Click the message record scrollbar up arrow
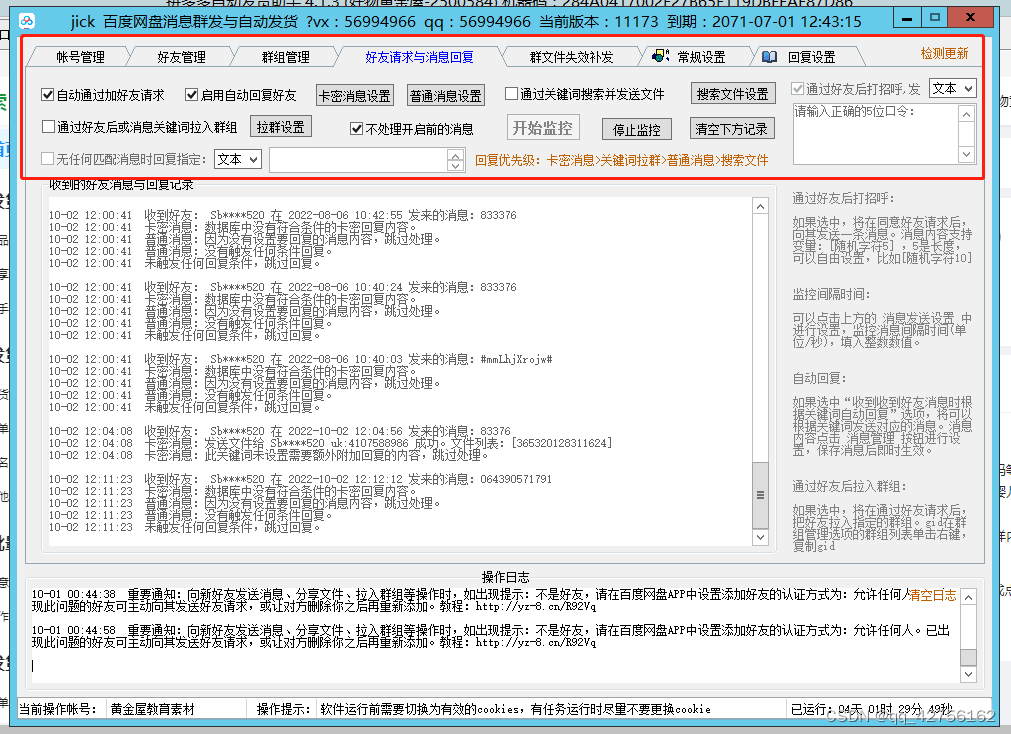The image size is (1011, 734). coord(760,206)
